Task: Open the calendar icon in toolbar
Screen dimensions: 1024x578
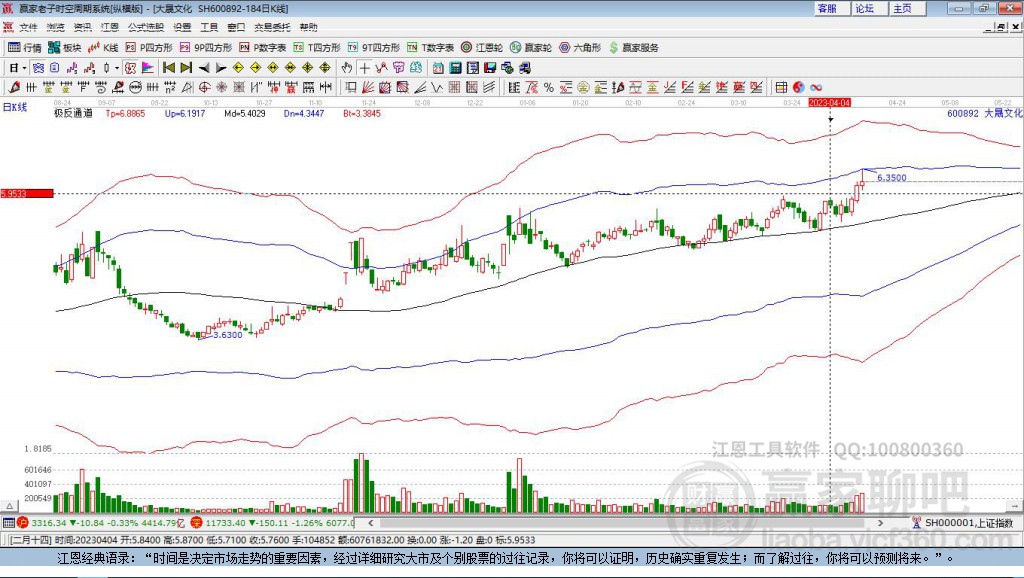Action: [x=438, y=68]
